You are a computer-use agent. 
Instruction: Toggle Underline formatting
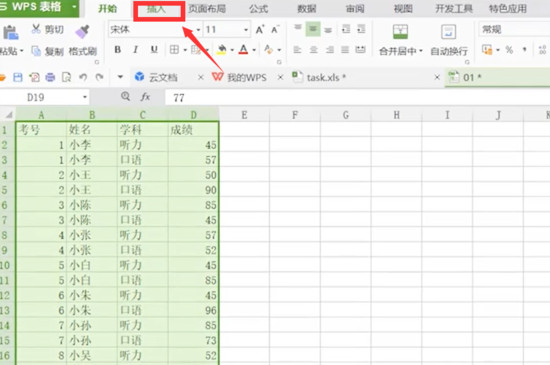154,50
